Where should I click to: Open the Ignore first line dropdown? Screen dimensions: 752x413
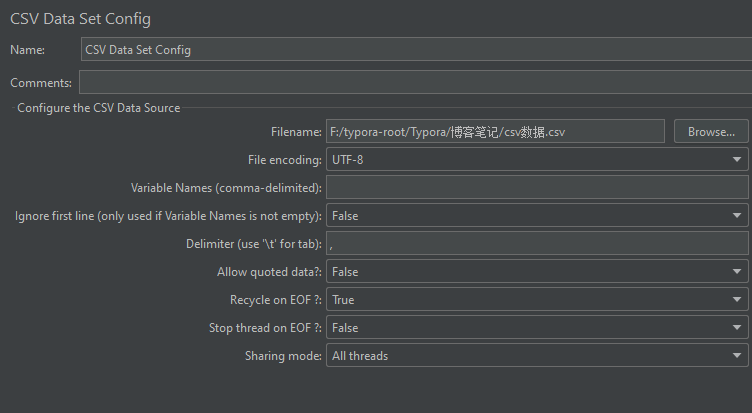click(527, 216)
